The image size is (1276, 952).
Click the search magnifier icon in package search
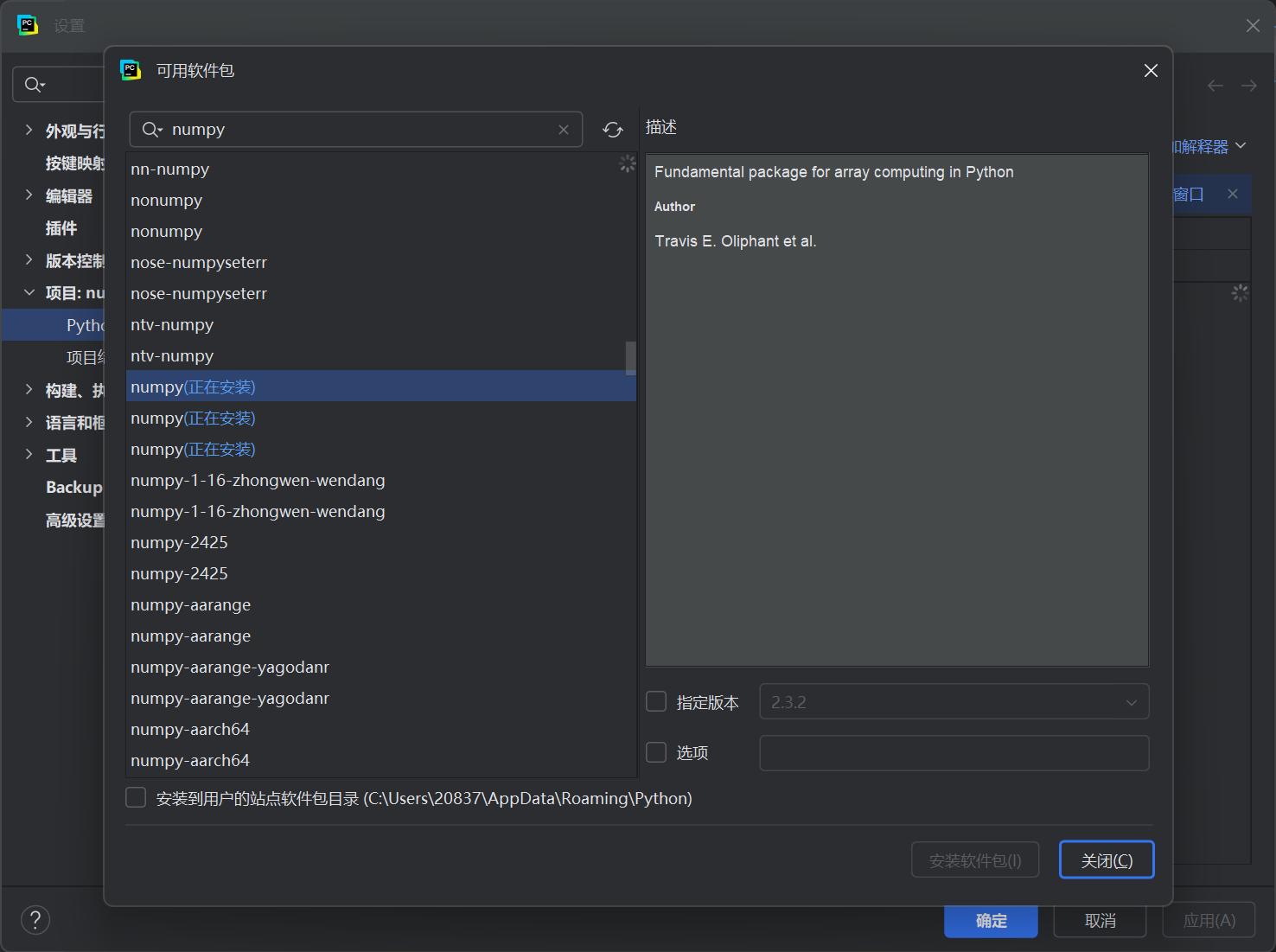pyautogui.click(x=152, y=130)
